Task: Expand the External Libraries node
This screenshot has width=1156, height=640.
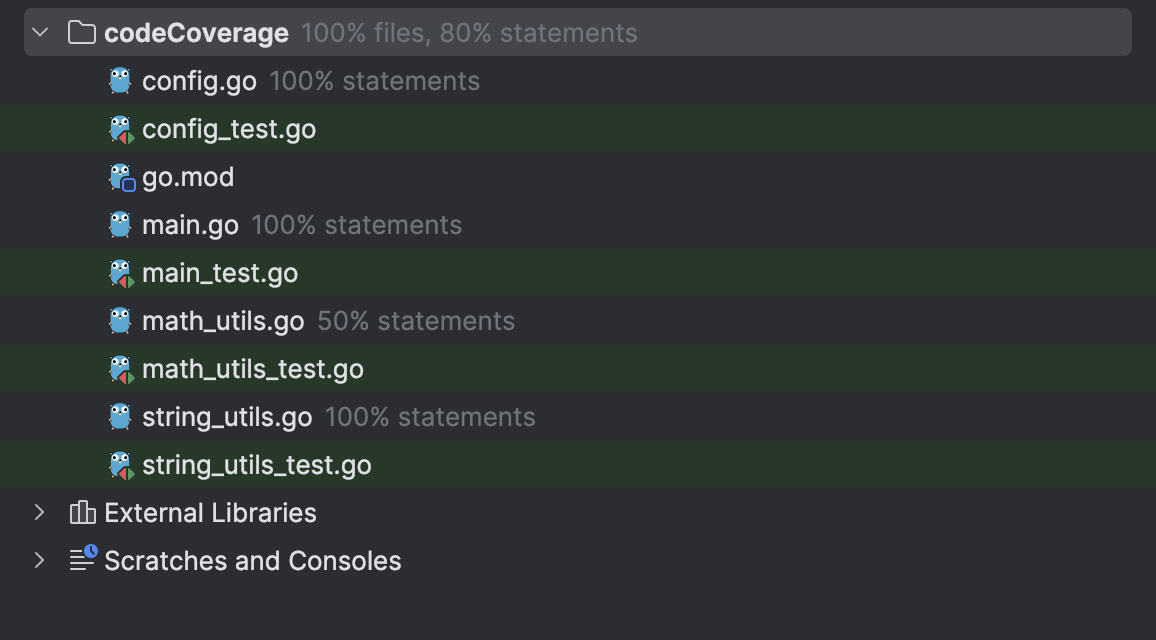Action: (39, 512)
